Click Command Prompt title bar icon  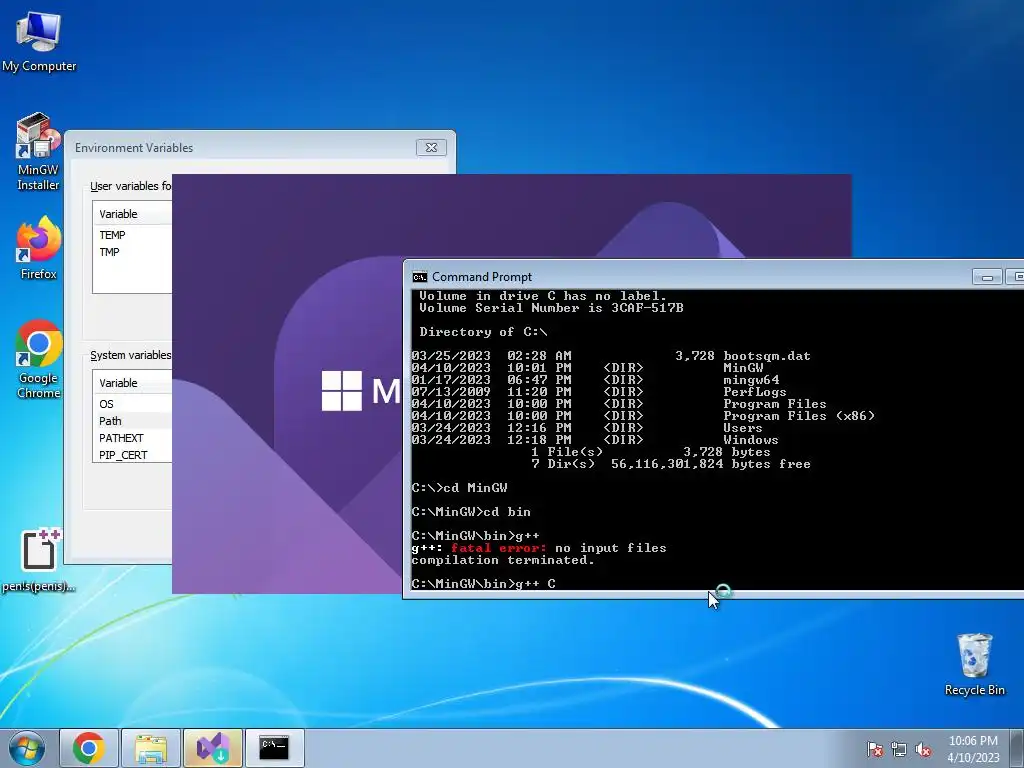tap(419, 277)
